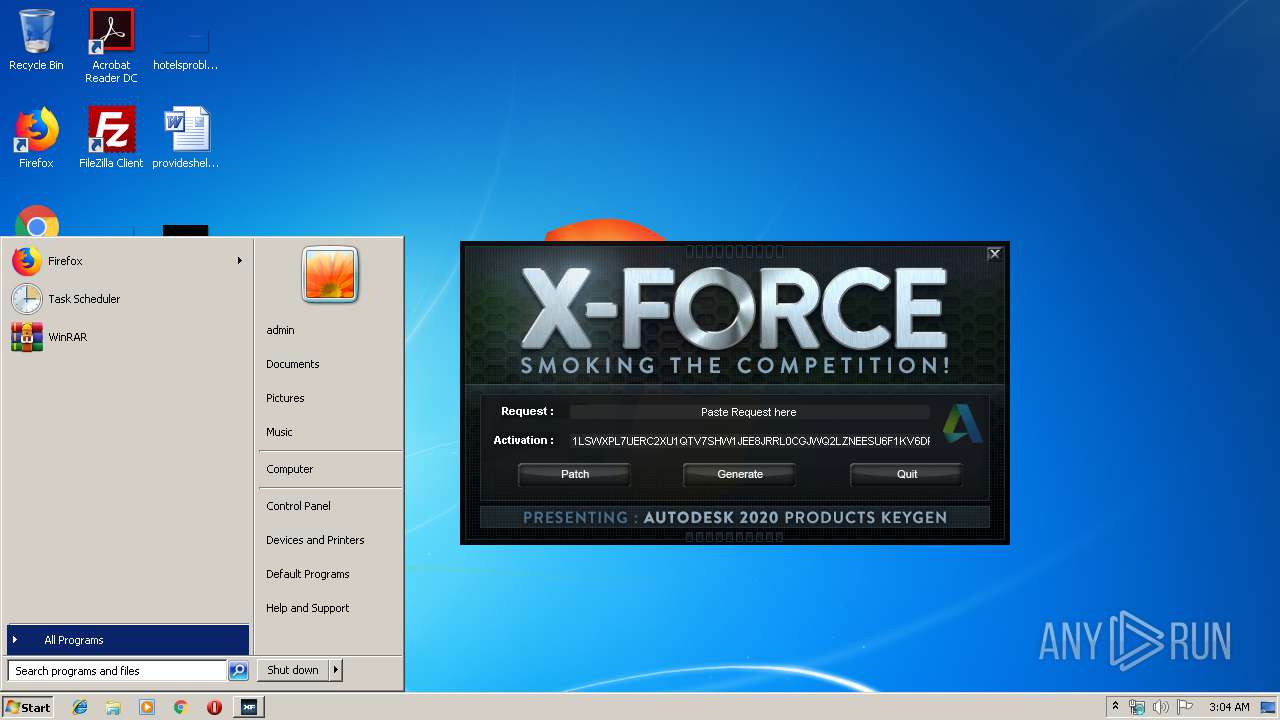Open Windows Explorer folder taskbar icon

(x=113, y=707)
